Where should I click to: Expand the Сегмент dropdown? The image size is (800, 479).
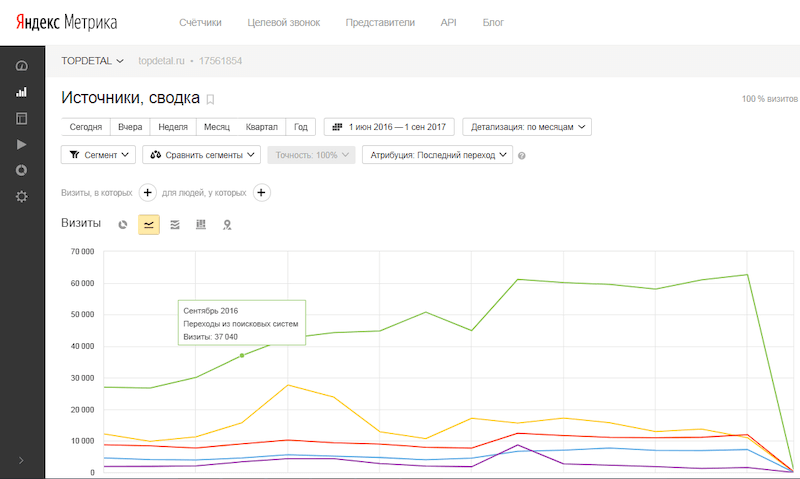point(99,155)
